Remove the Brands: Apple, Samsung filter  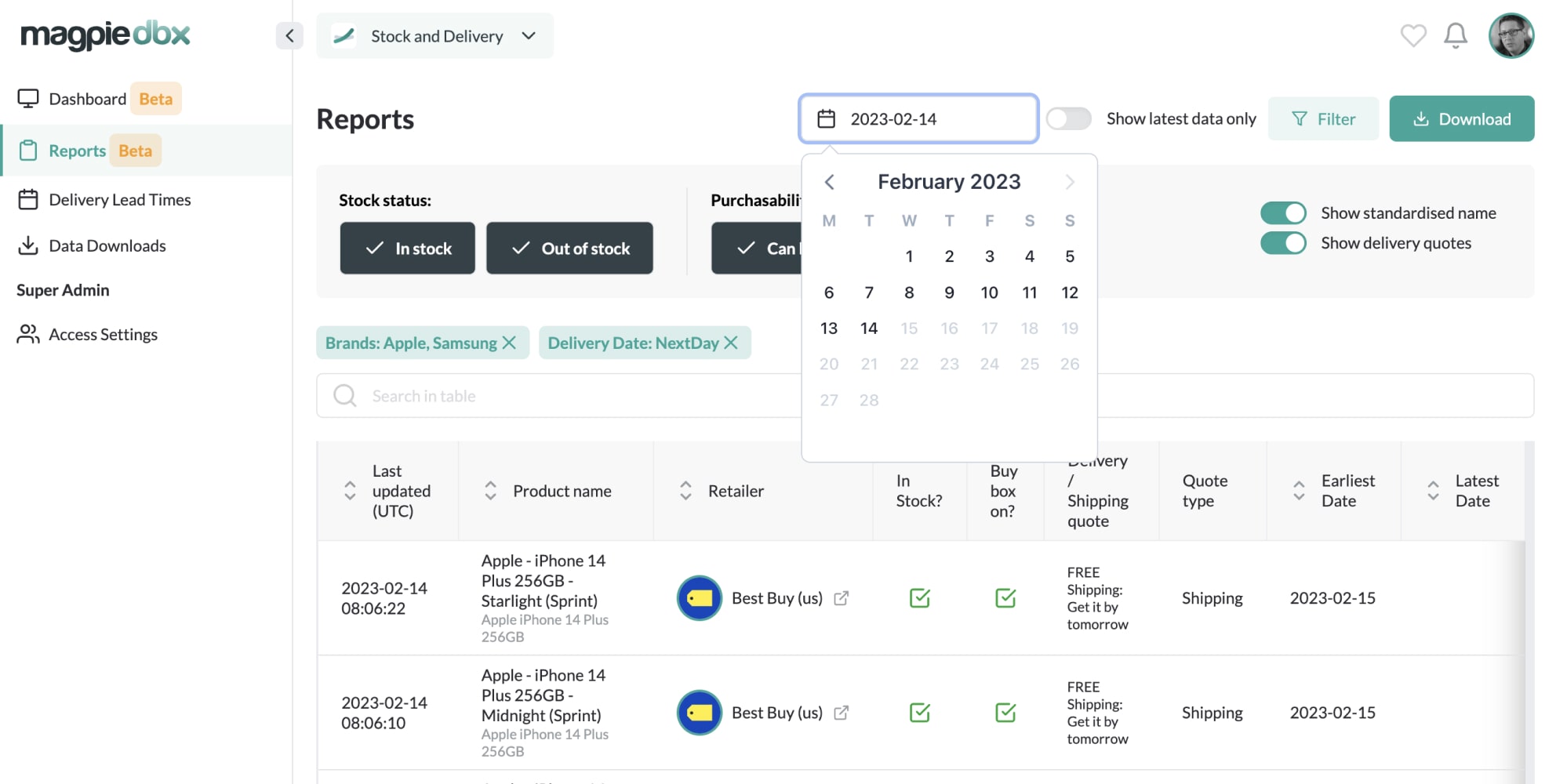click(509, 343)
